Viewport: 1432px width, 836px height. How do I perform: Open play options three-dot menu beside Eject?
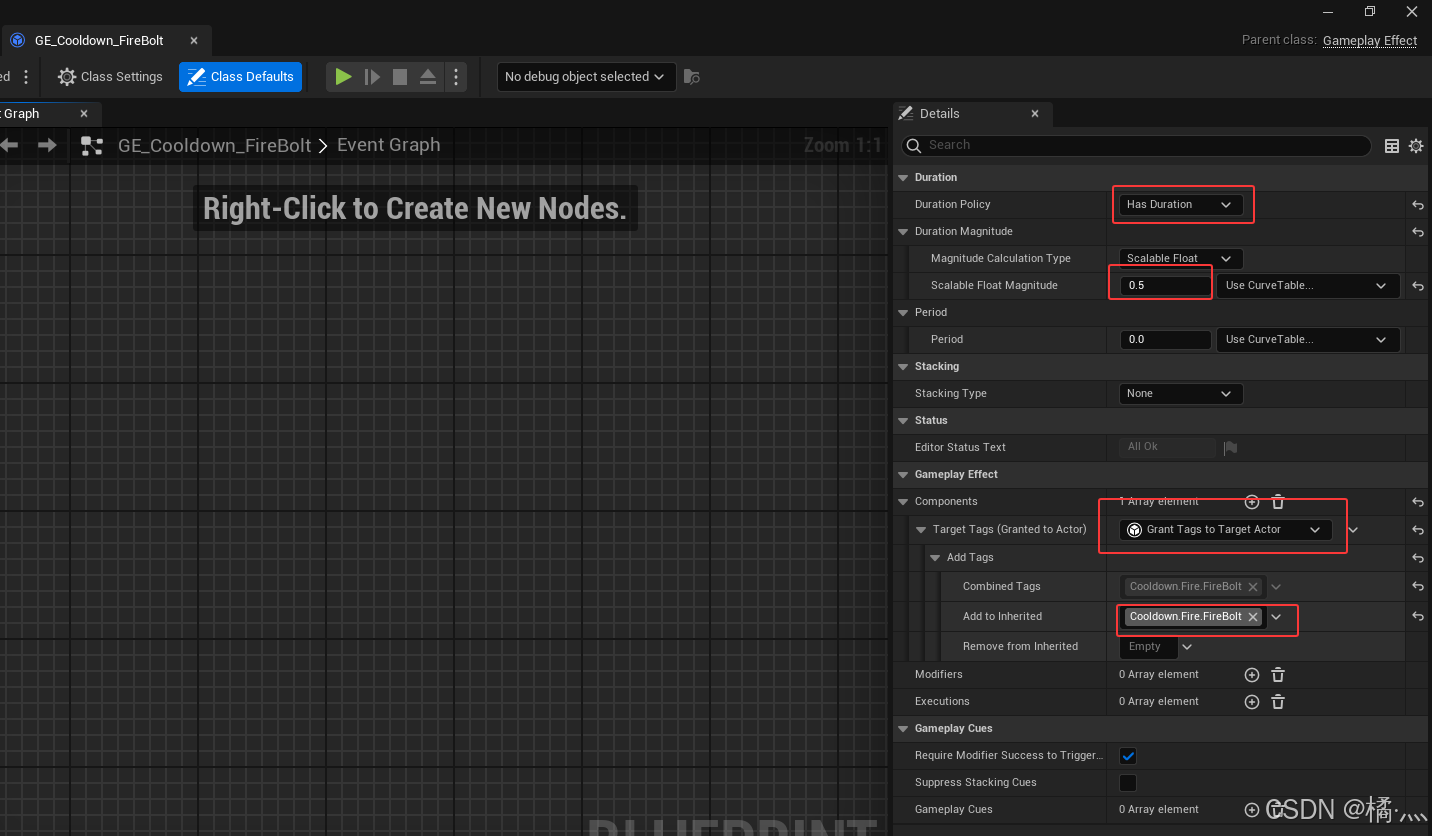pos(456,77)
